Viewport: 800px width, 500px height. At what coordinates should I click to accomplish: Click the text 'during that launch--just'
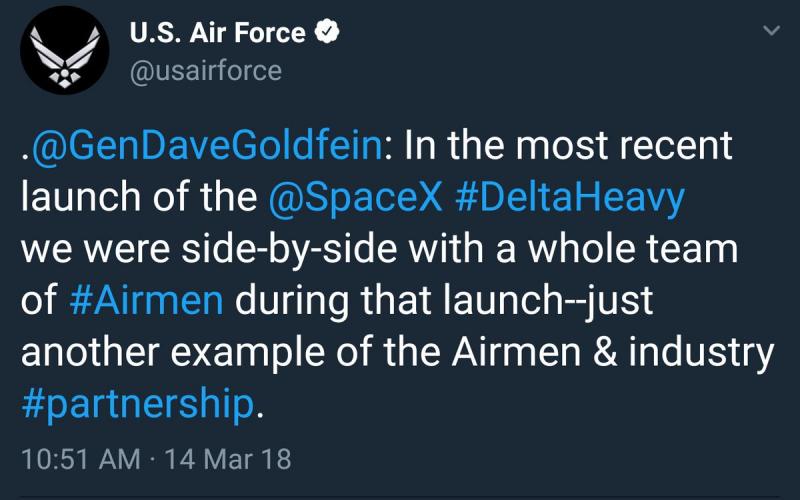[444, 301]
